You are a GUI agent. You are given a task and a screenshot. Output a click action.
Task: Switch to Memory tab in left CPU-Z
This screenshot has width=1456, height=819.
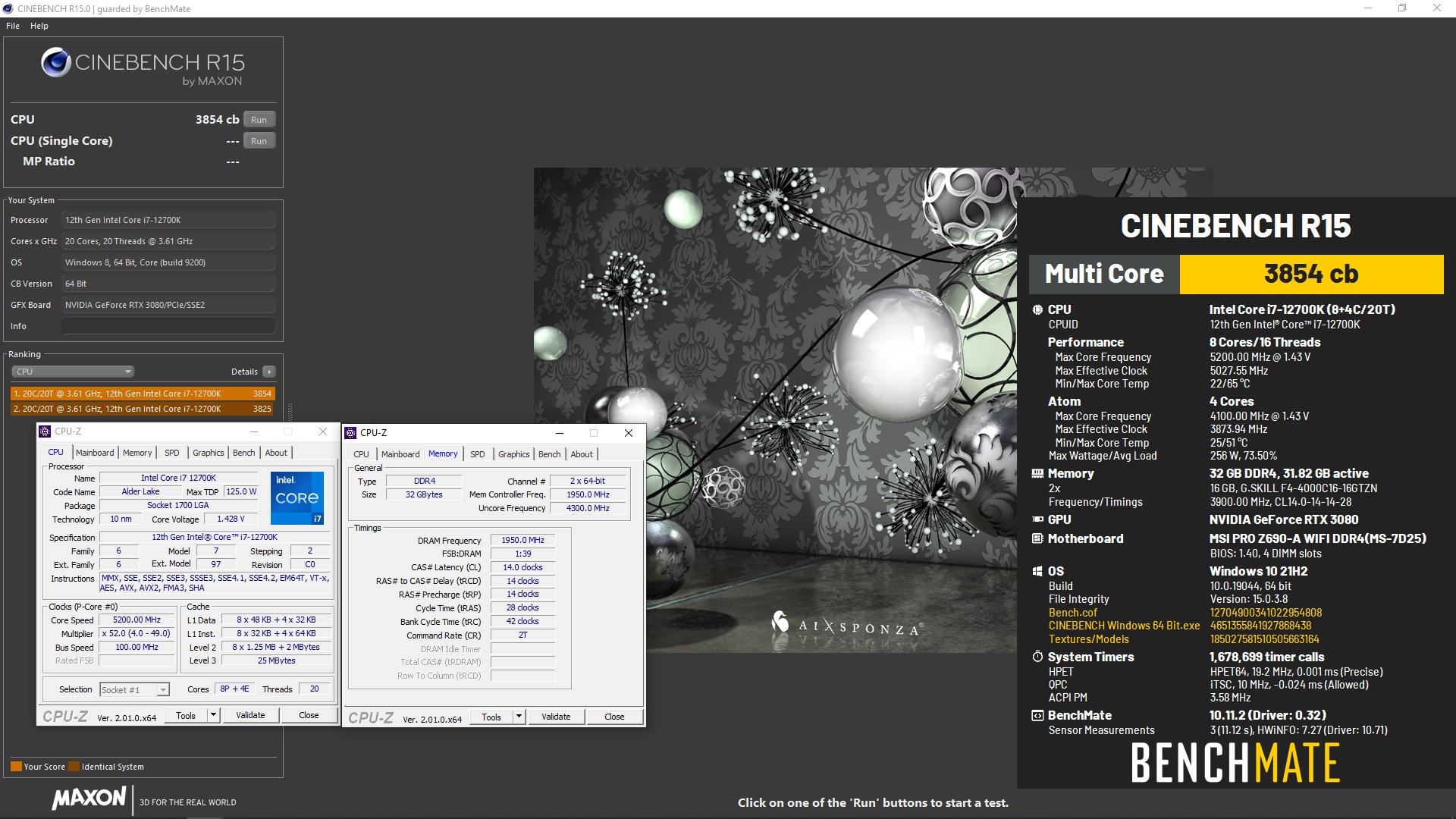pos(137,453)
